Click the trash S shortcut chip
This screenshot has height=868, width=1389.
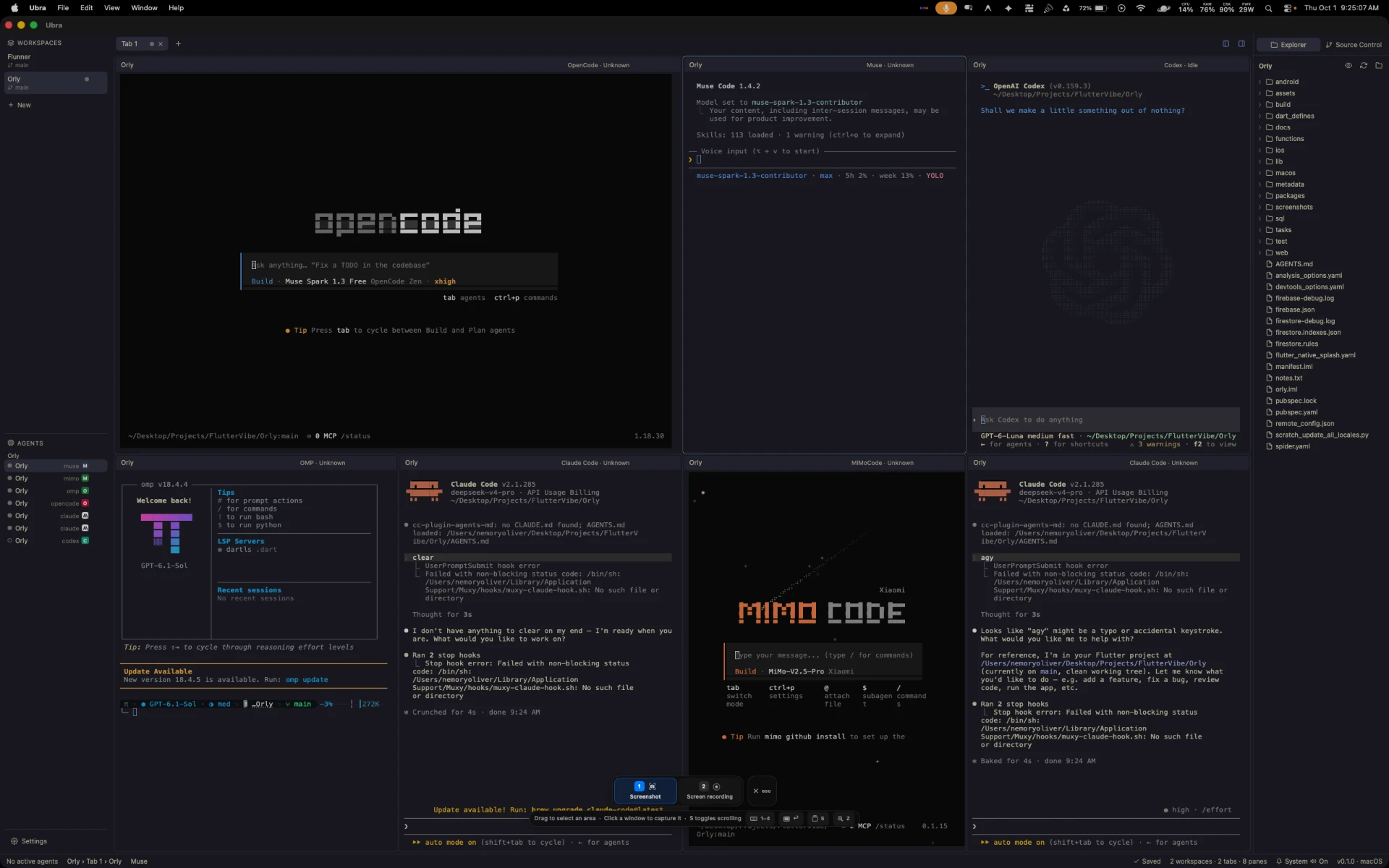click(817, 819)
